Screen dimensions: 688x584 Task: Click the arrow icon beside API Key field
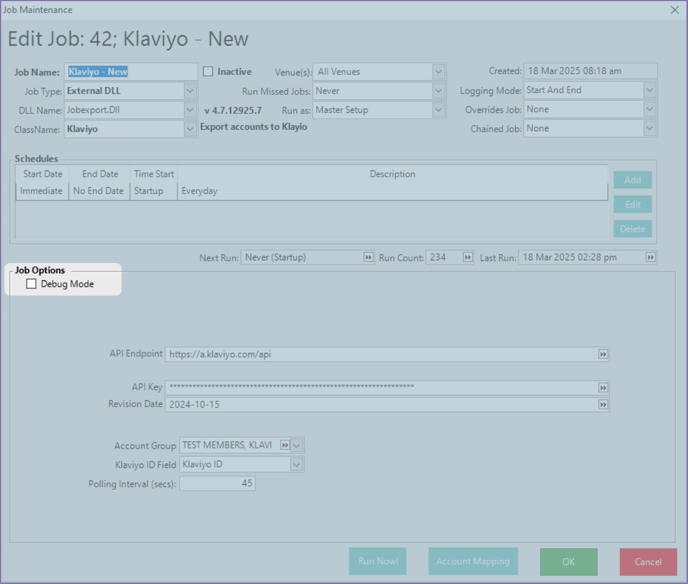[603, 387]
